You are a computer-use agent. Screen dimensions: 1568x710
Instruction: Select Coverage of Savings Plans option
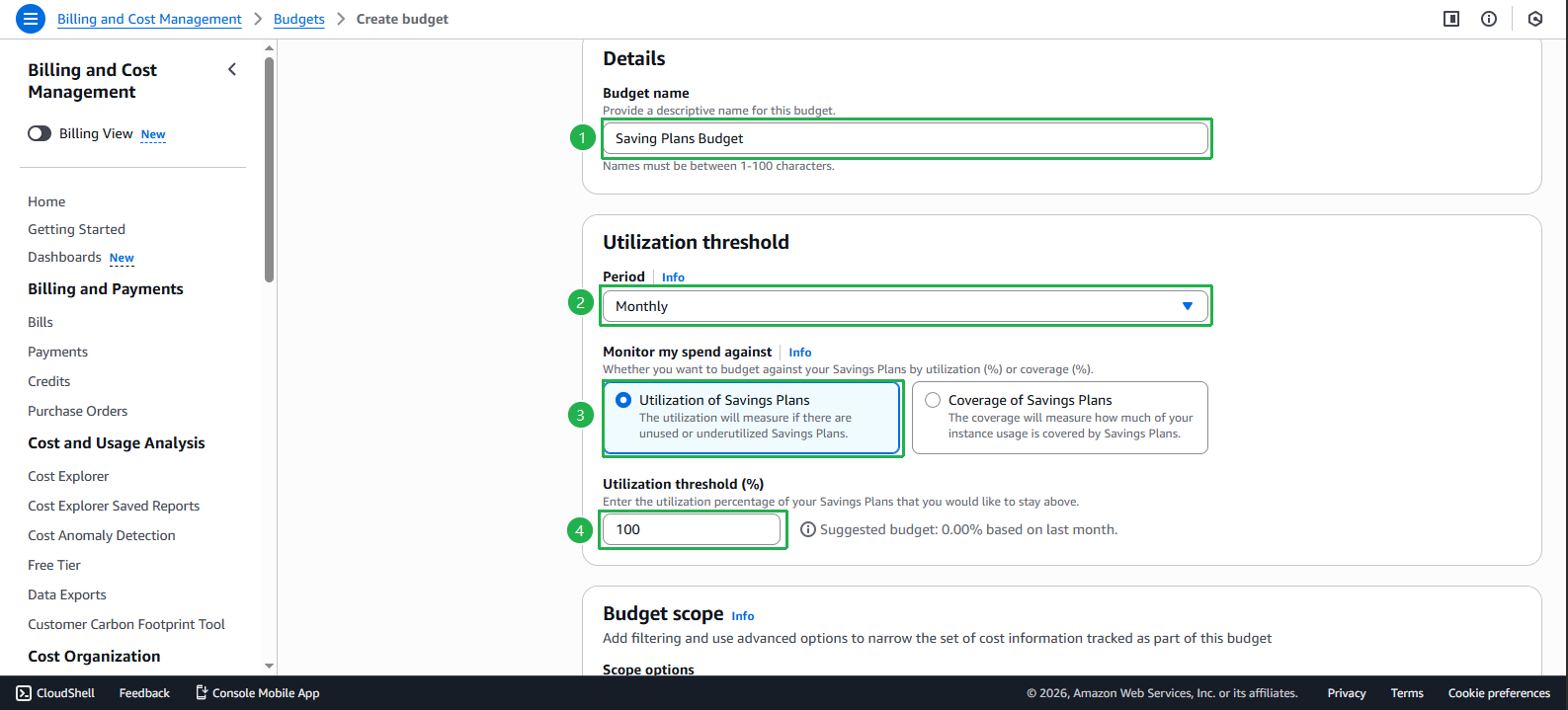933,400
